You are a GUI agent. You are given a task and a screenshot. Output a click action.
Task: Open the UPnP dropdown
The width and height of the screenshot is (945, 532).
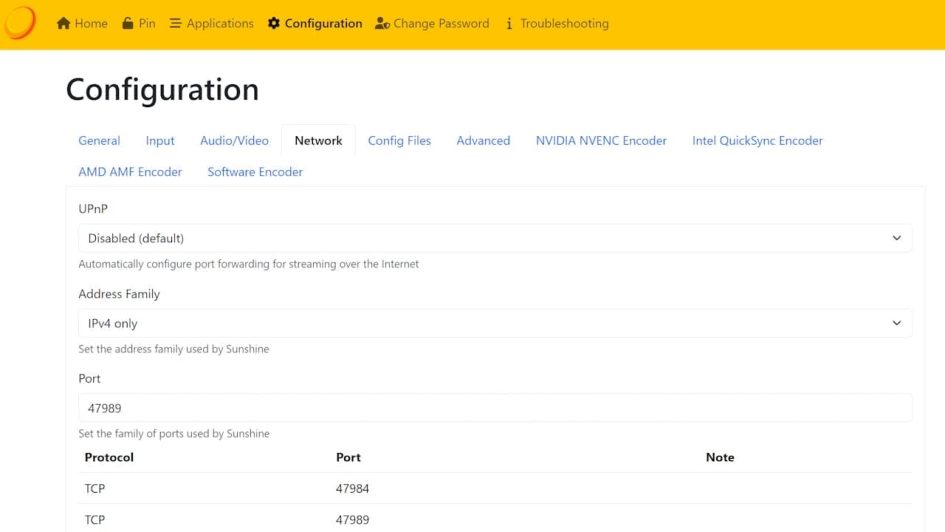click(495, 238)
